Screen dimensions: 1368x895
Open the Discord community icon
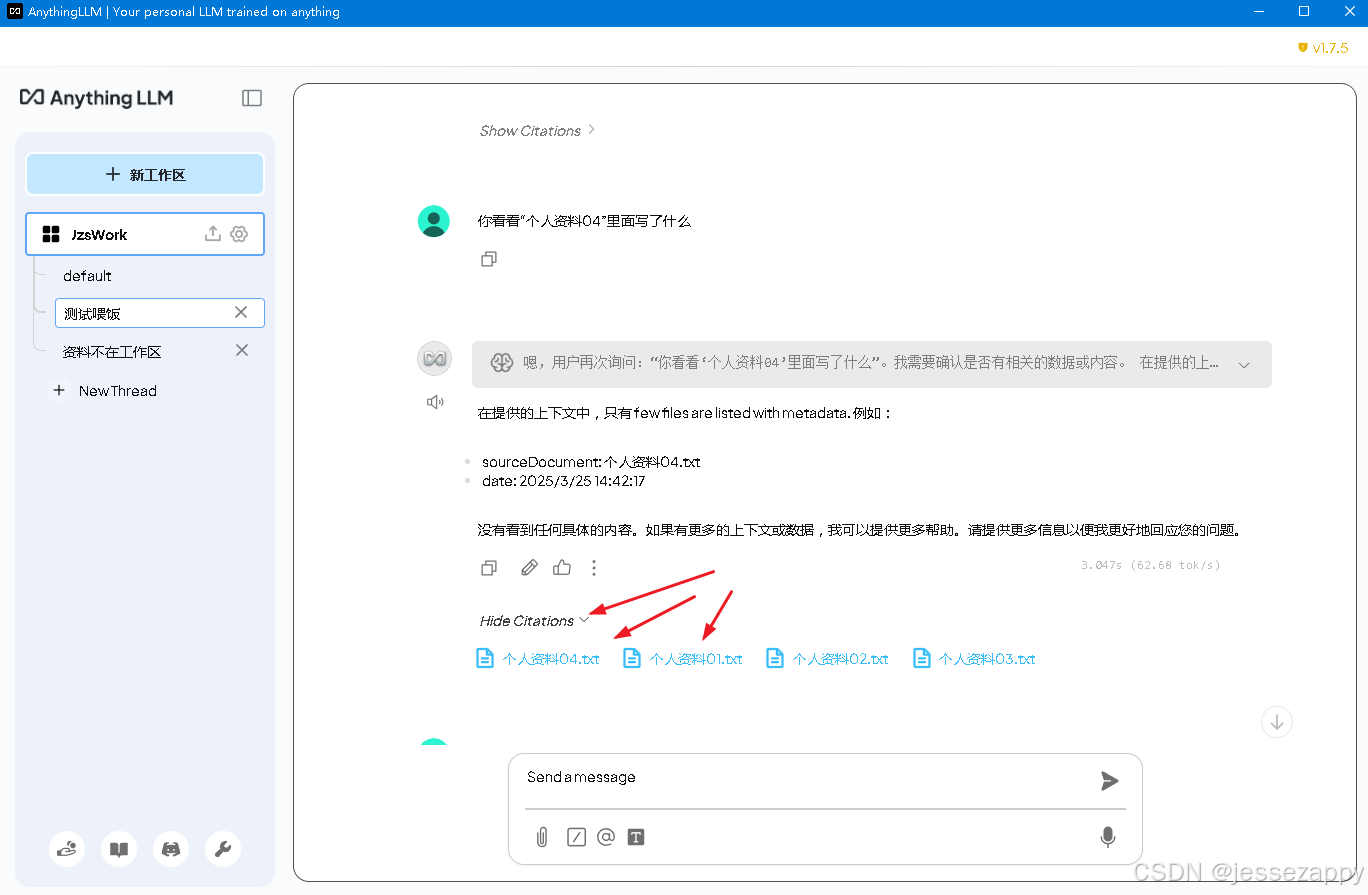[x=171, y=849]
